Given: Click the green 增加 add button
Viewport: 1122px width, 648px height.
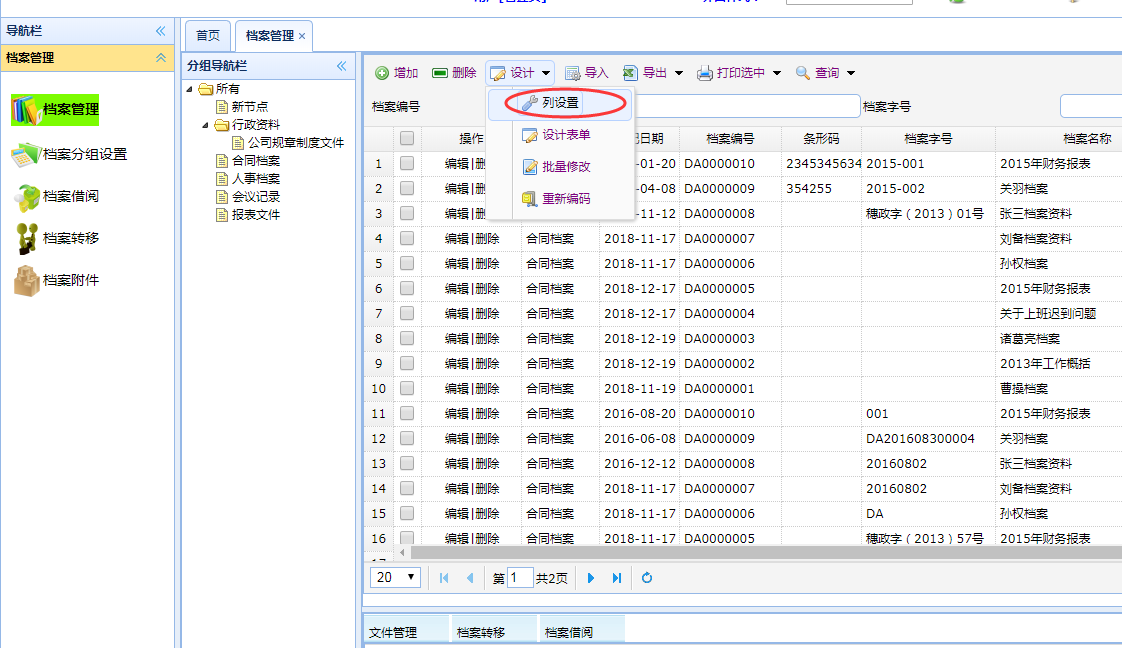Looking at the screenshot, I should [396, 73].
